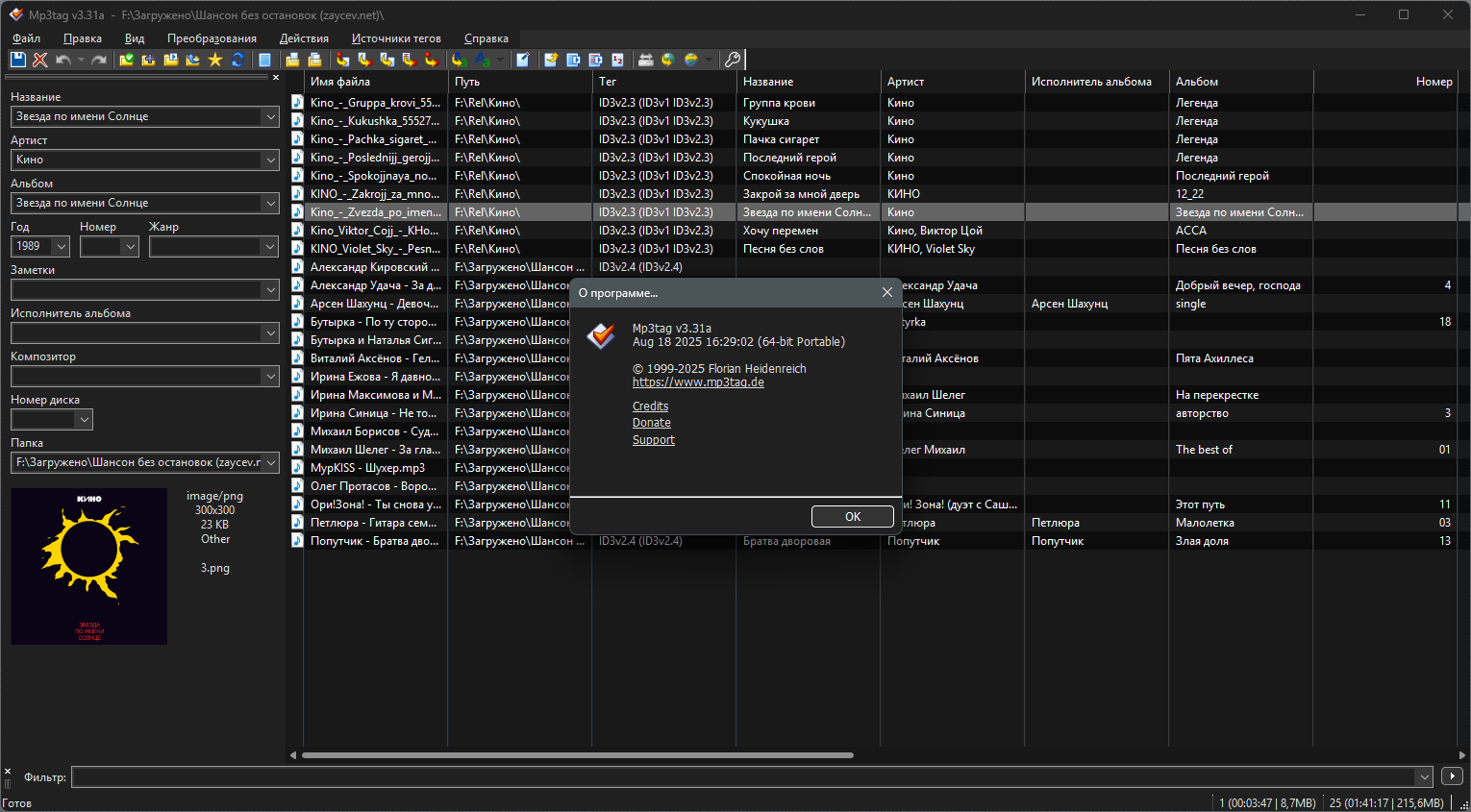
Task: Click the 'Последний герой' title cell
Action: (789, 158)
